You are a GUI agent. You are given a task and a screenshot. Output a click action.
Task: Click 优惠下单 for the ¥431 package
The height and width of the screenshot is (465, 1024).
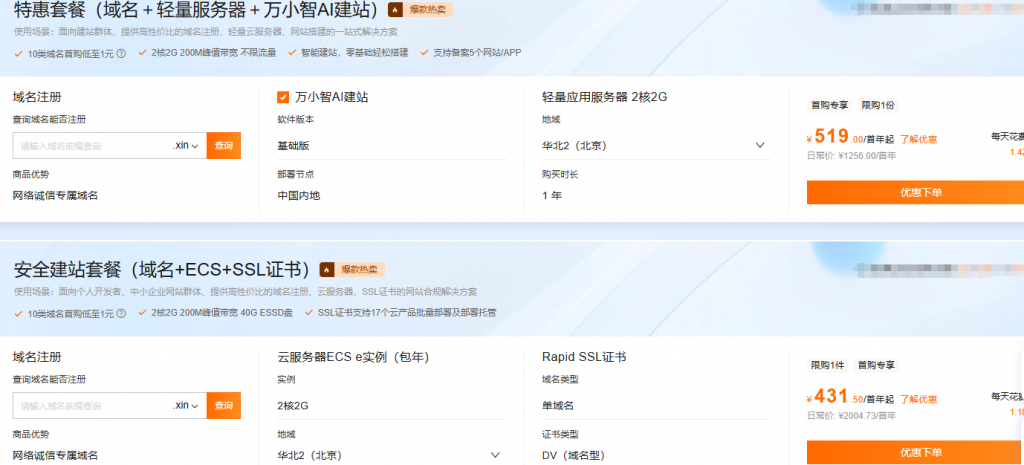[x=915, y=452]
